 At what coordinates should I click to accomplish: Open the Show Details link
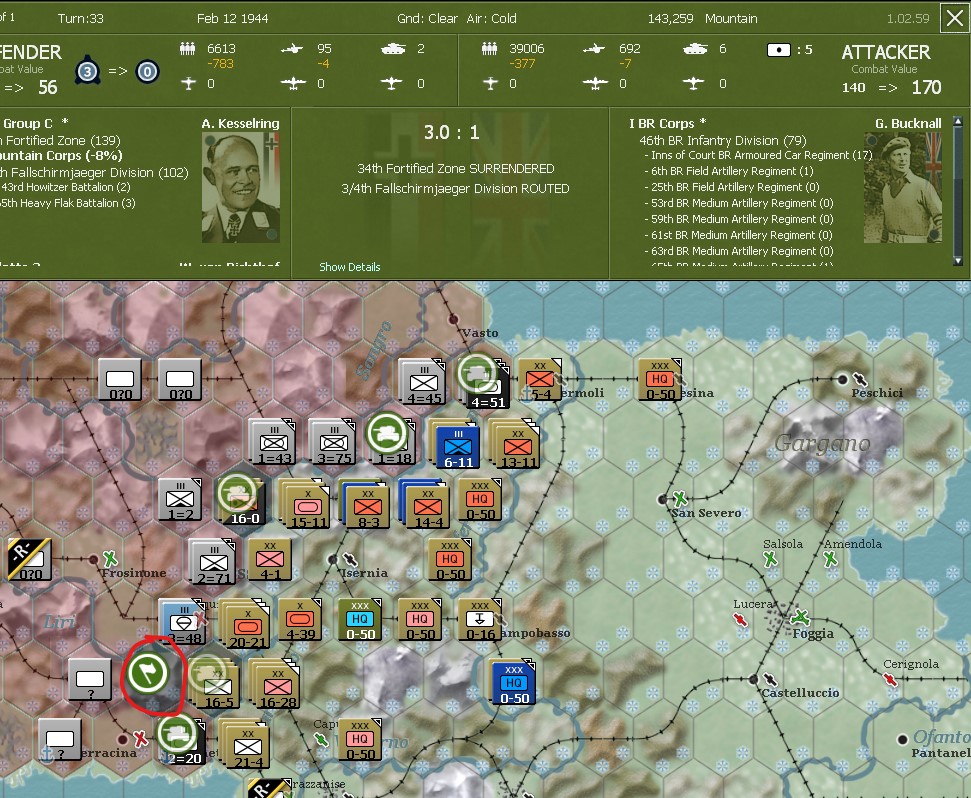tap(350, 267)
